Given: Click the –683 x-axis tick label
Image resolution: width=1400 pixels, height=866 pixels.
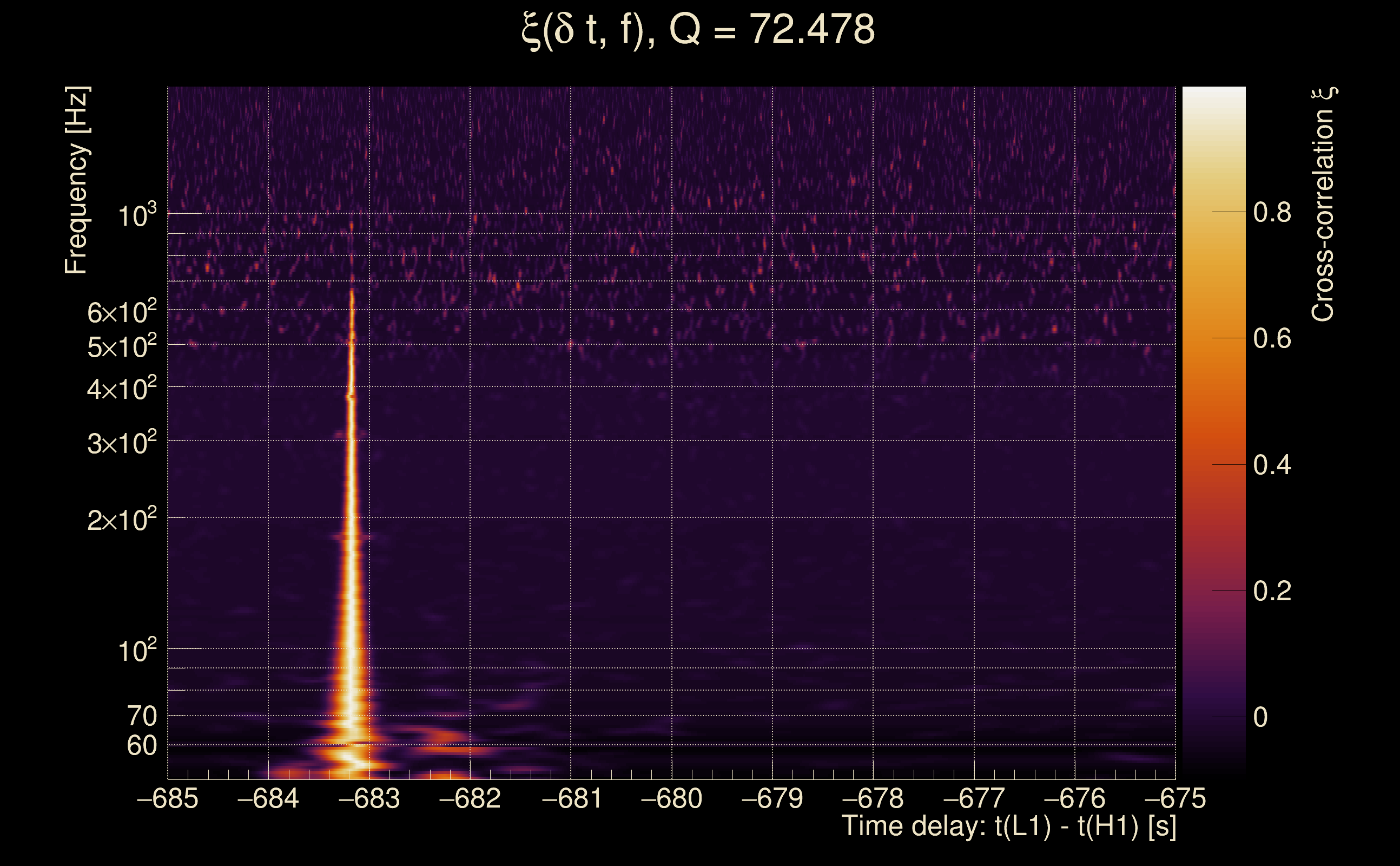Looking at the screenshot, I should pyautogui.click(x=369, y=798).
